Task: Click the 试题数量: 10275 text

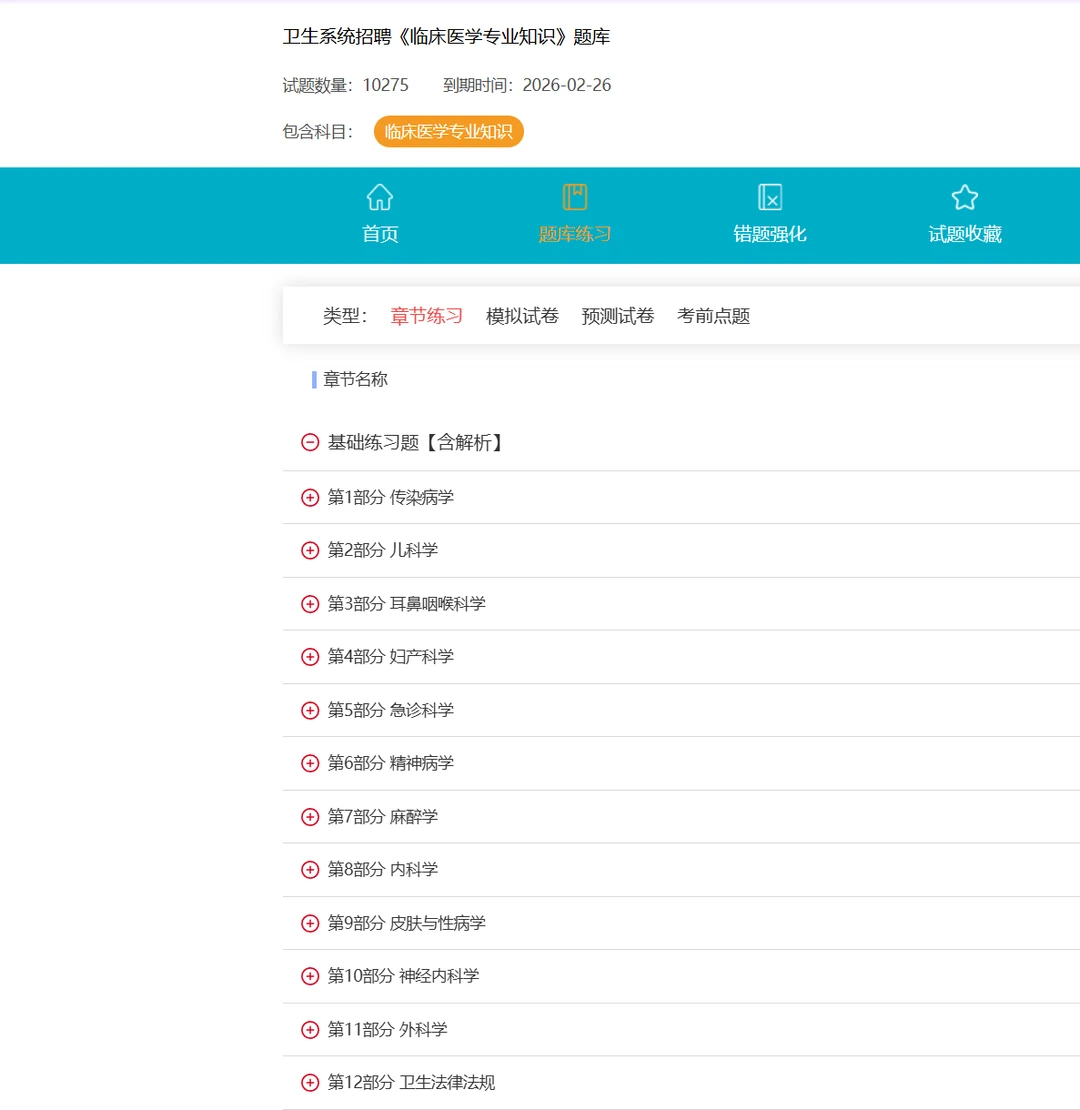Action: tap(345, 85)
